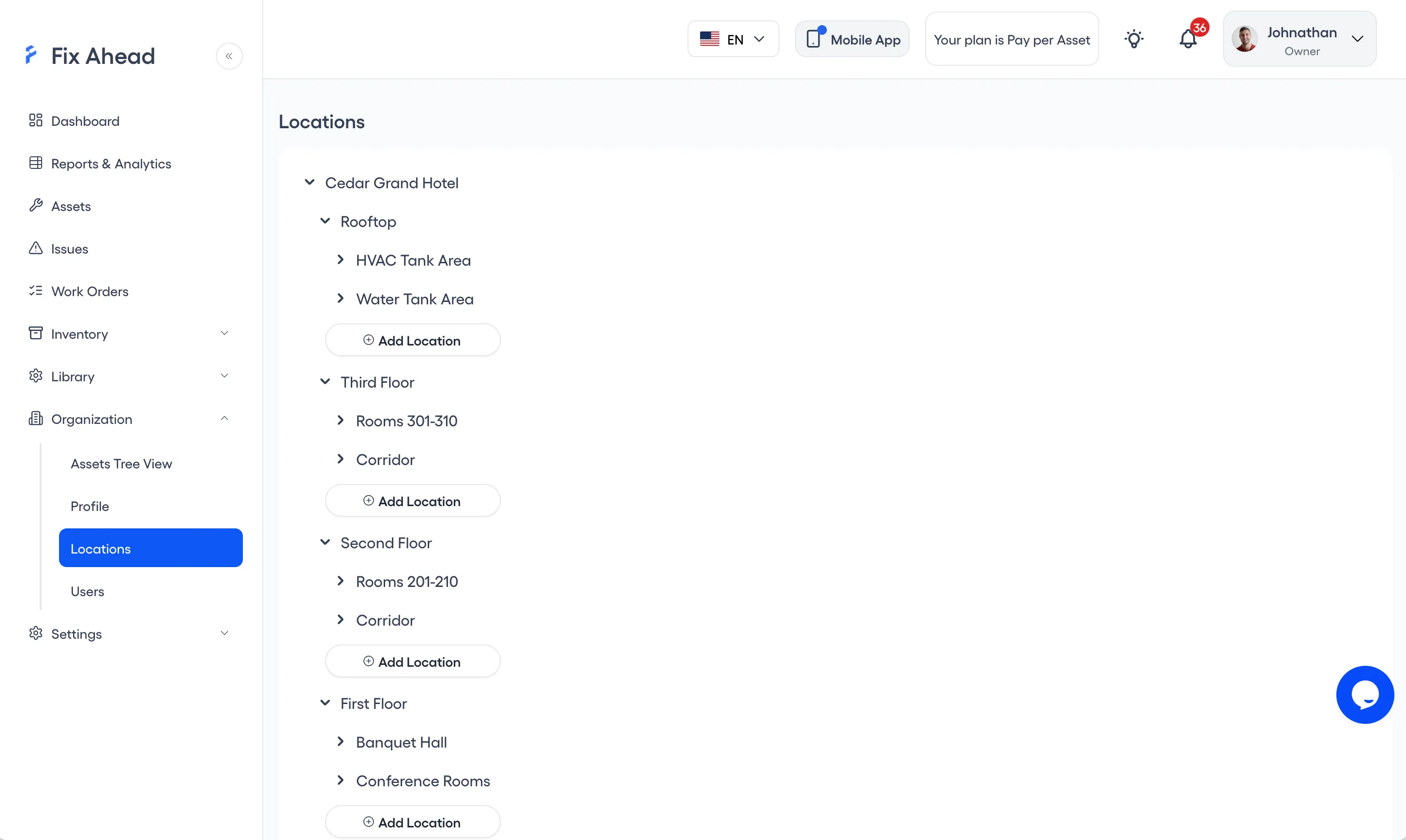Click the Mobile App button
Screen dimensions: 1406x840
tap(852, 39)
